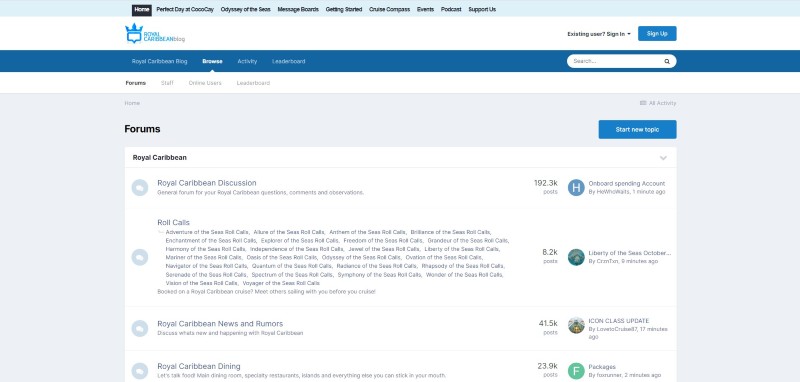The image size is (800, 382).
Task: Select the Online Users sub-tab
Action: pos(205,83)
